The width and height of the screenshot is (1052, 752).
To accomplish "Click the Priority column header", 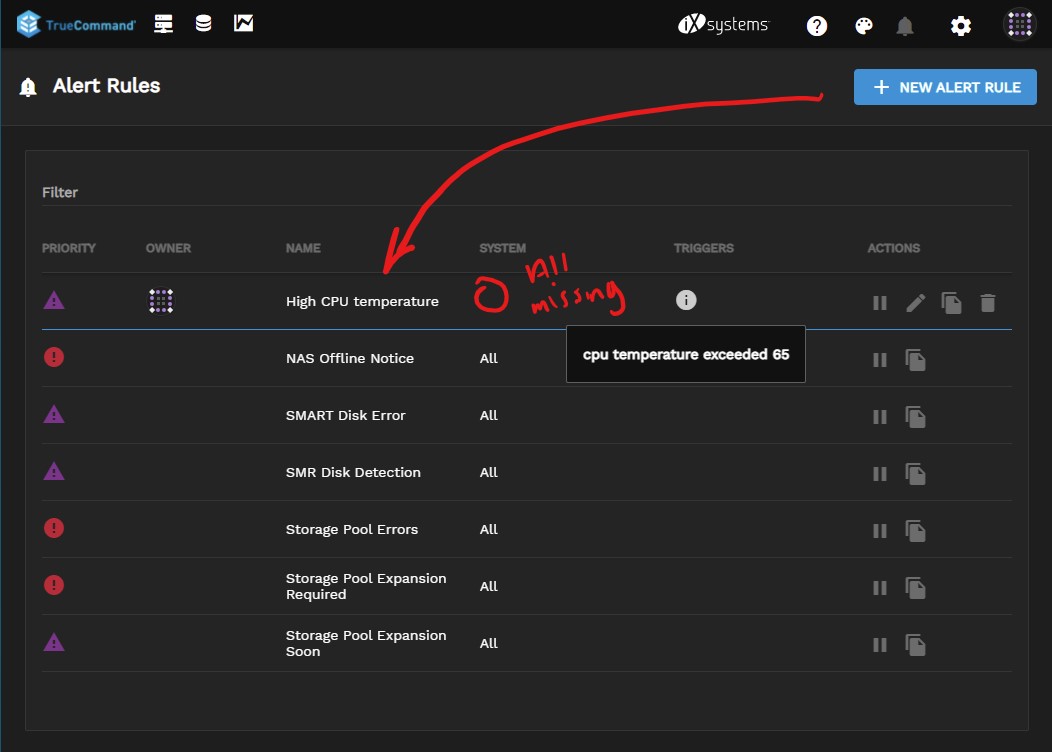I will click(69, 248).
